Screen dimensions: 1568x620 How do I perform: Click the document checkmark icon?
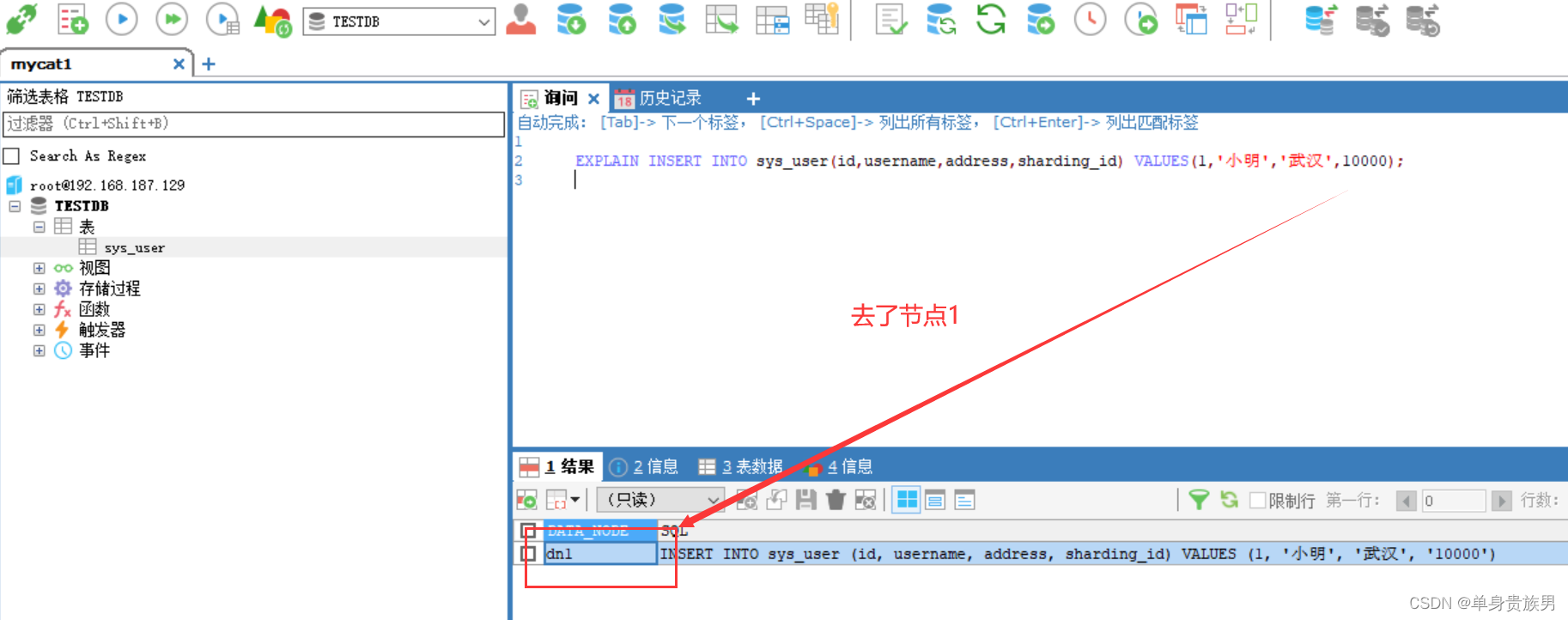pos(890,19)
